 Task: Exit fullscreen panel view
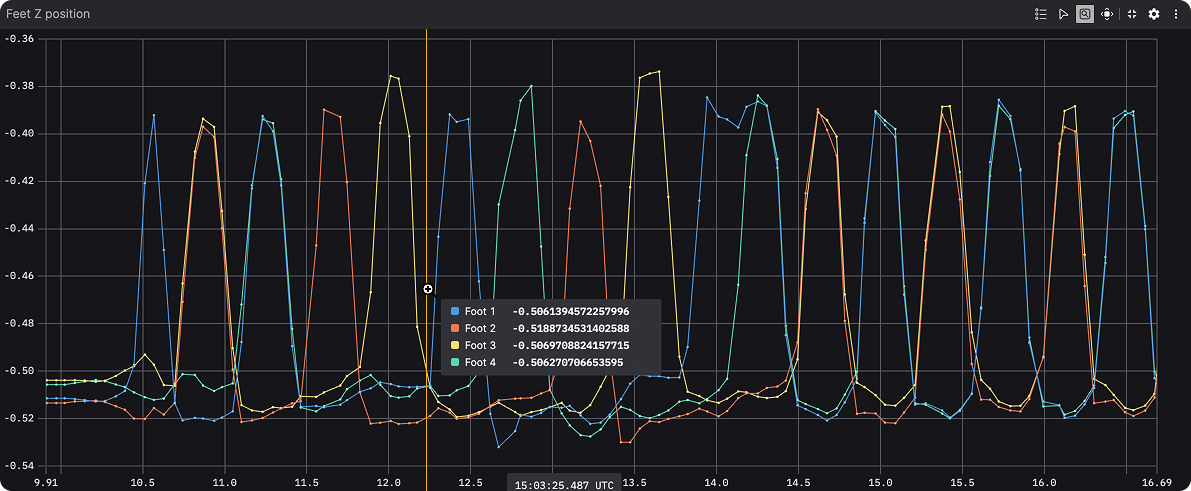[1132, 14]
